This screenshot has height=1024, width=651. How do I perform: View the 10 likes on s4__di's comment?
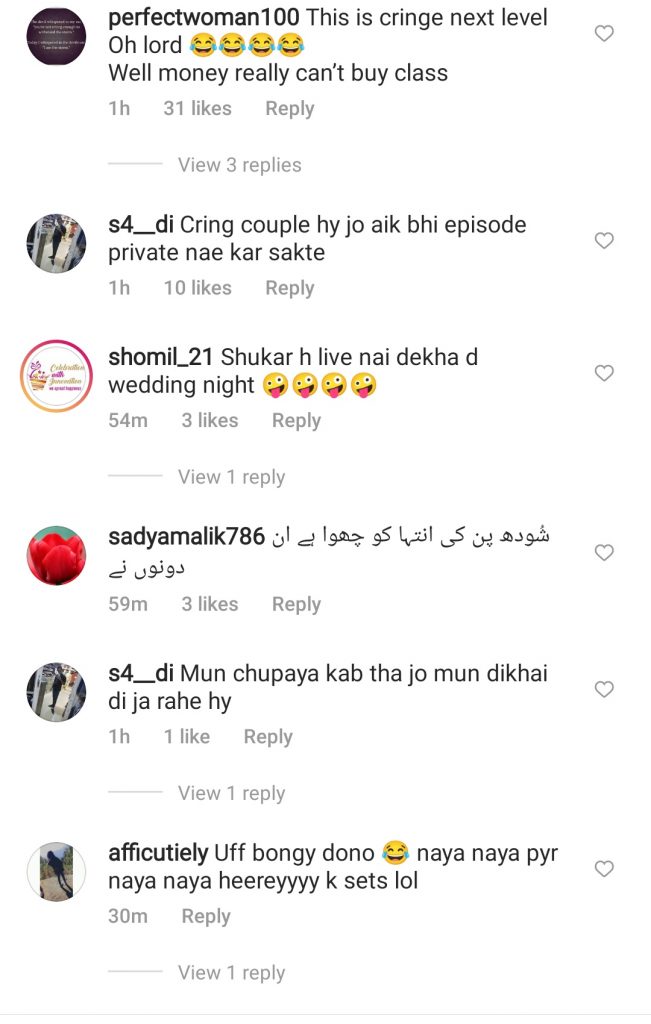tap(197, 288)
